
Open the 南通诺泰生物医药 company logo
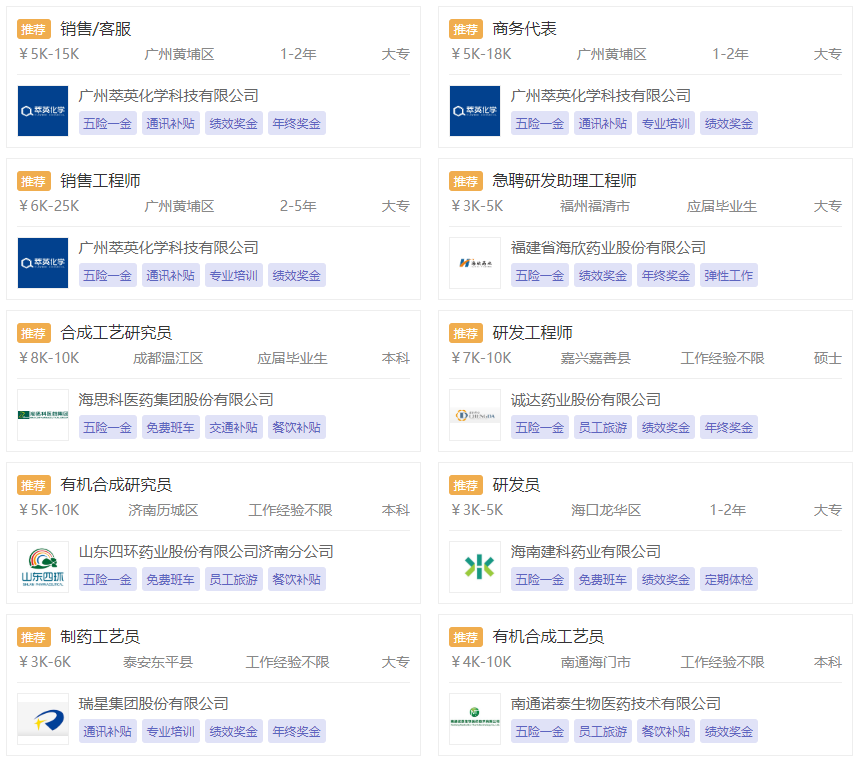475,719
